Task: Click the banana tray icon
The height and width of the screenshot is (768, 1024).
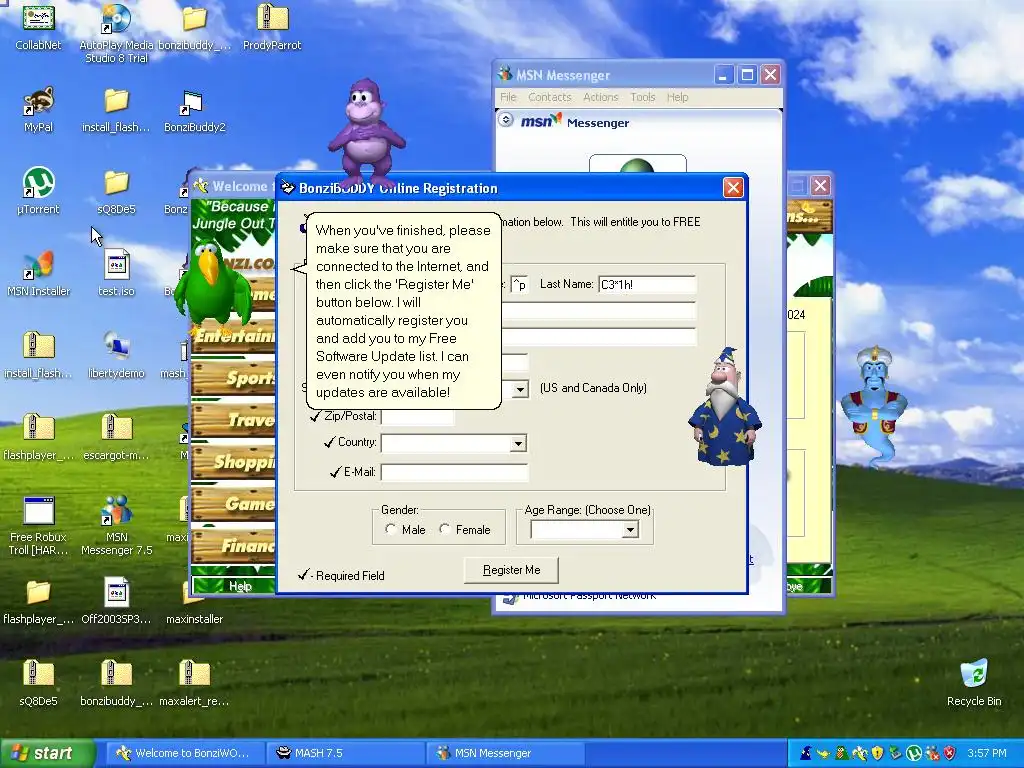Action: [x=859, y=753]
